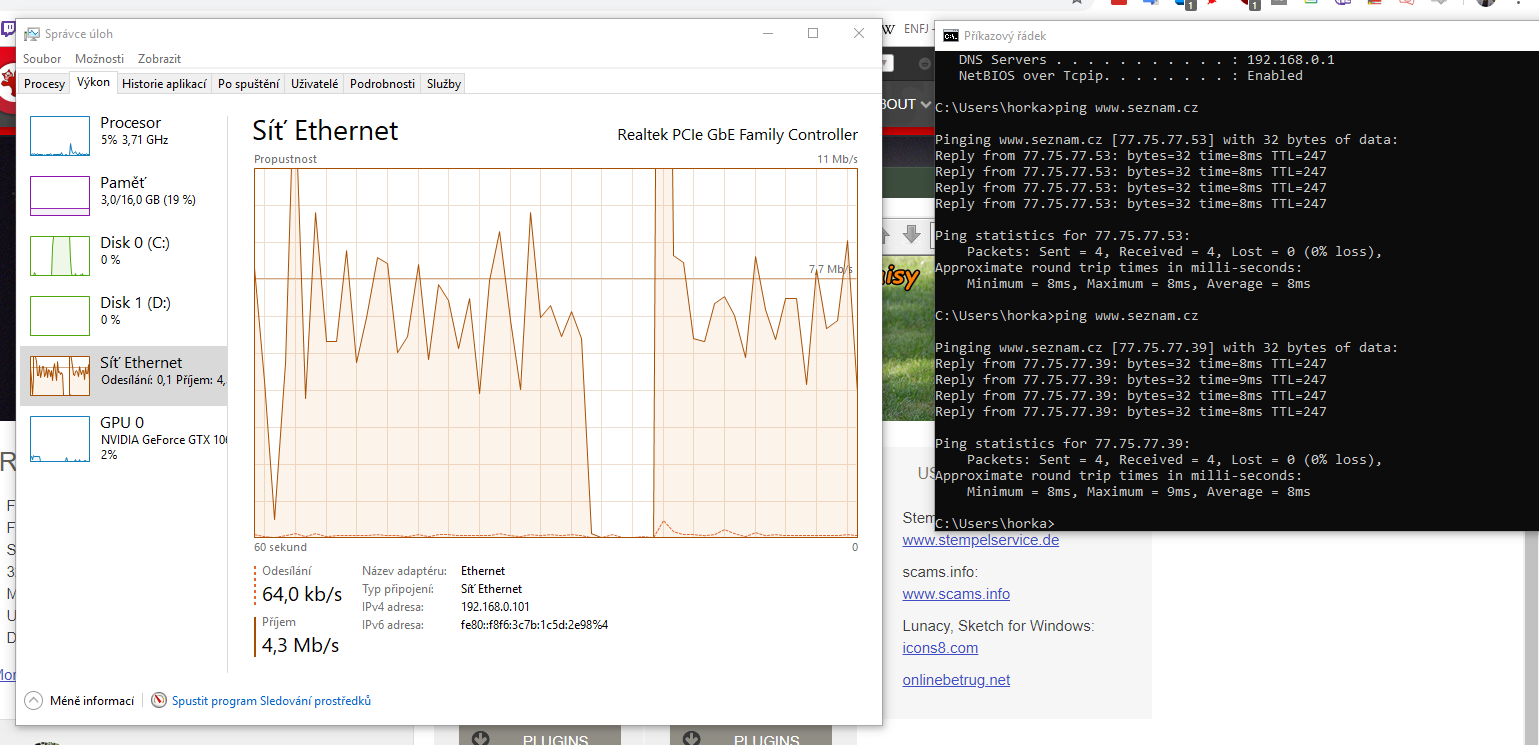
Task: Show the Disk 1 (D:) graph
Action: pos(124,315)
